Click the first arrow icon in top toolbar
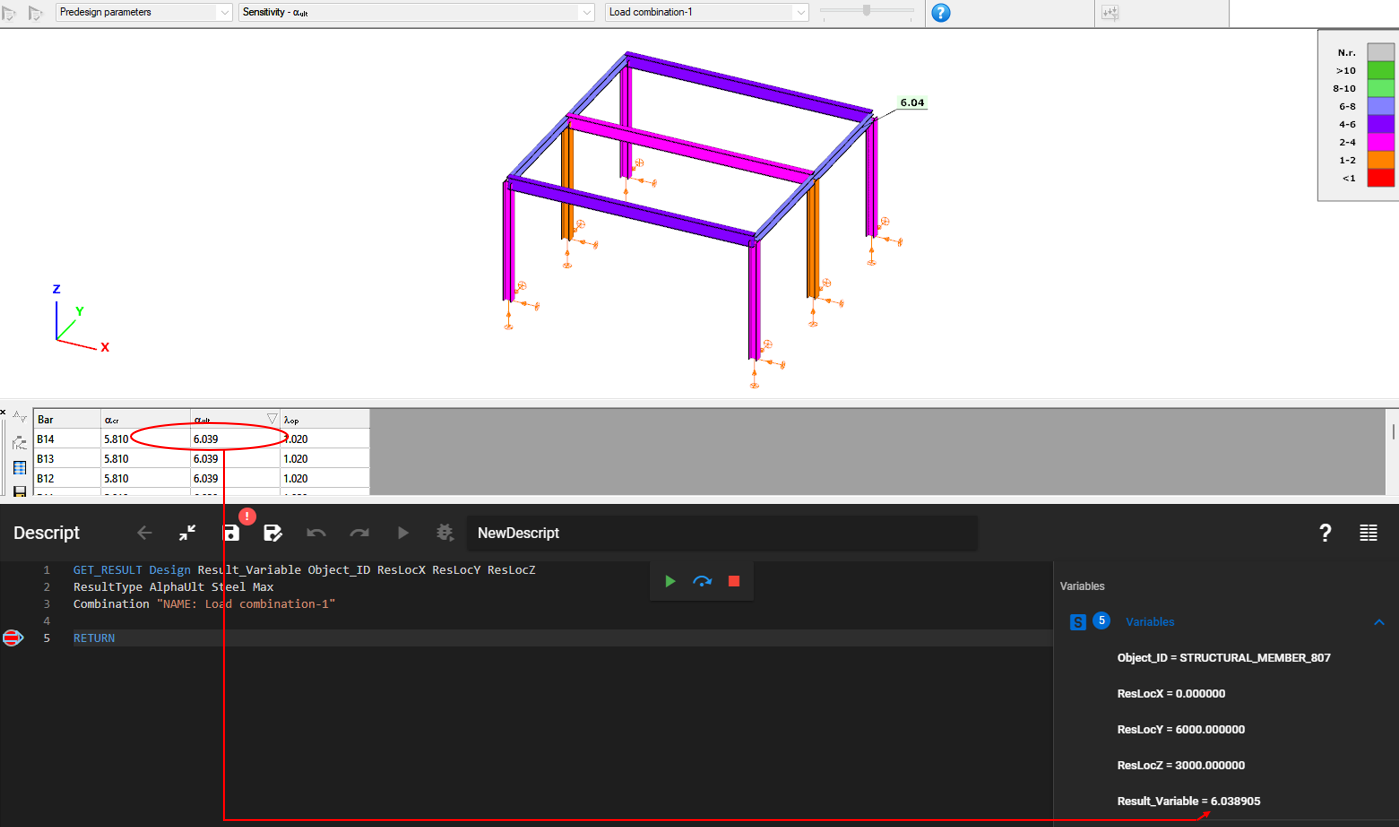The height and width of the screenshot is (827, 1399). 10,13
